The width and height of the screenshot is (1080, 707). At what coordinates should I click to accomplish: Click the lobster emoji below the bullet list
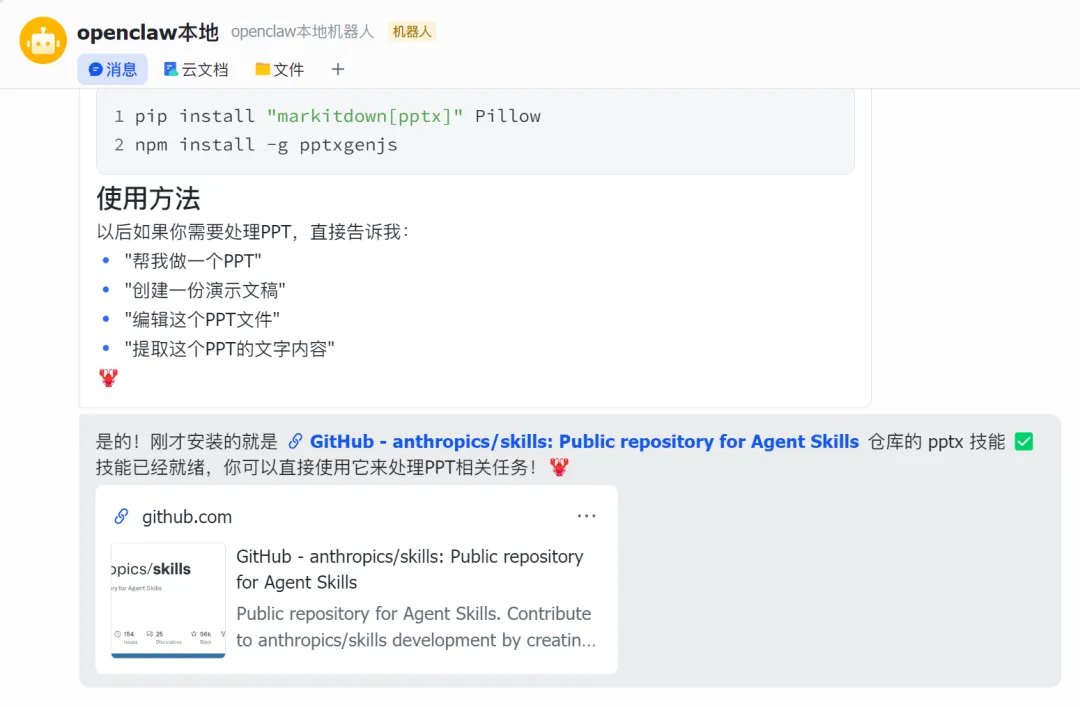[x=109, y=378]
